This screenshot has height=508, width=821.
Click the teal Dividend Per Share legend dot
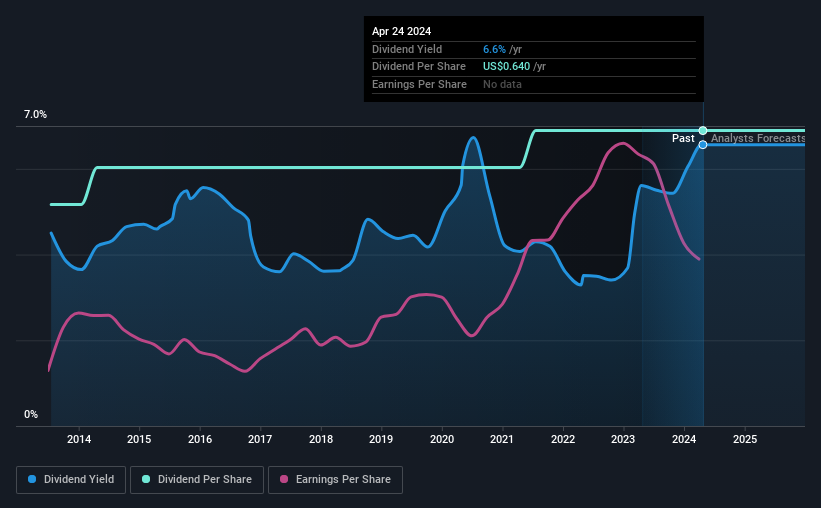pos(146,479)
